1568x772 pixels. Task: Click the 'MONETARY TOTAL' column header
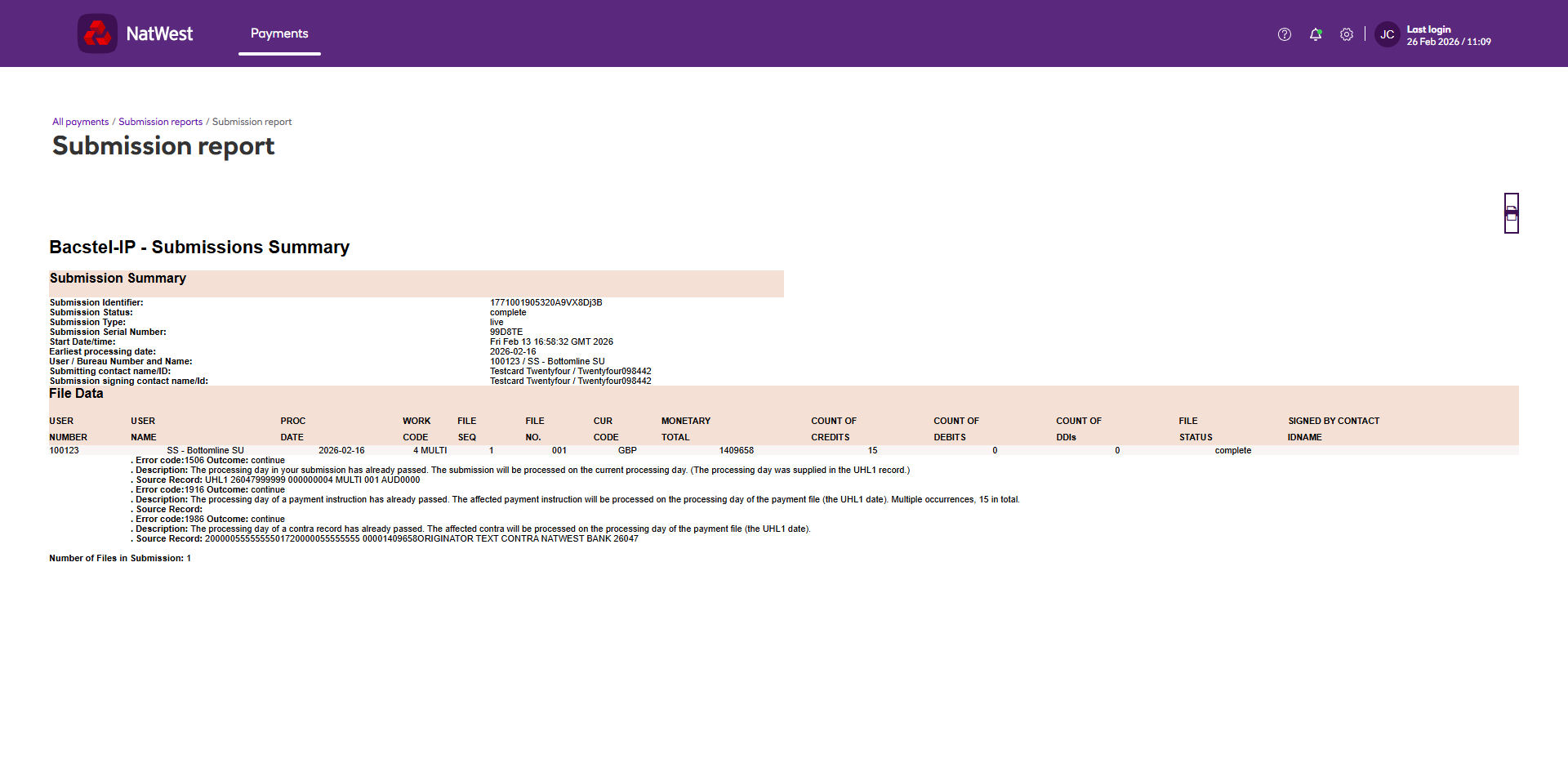coord(686,429)
